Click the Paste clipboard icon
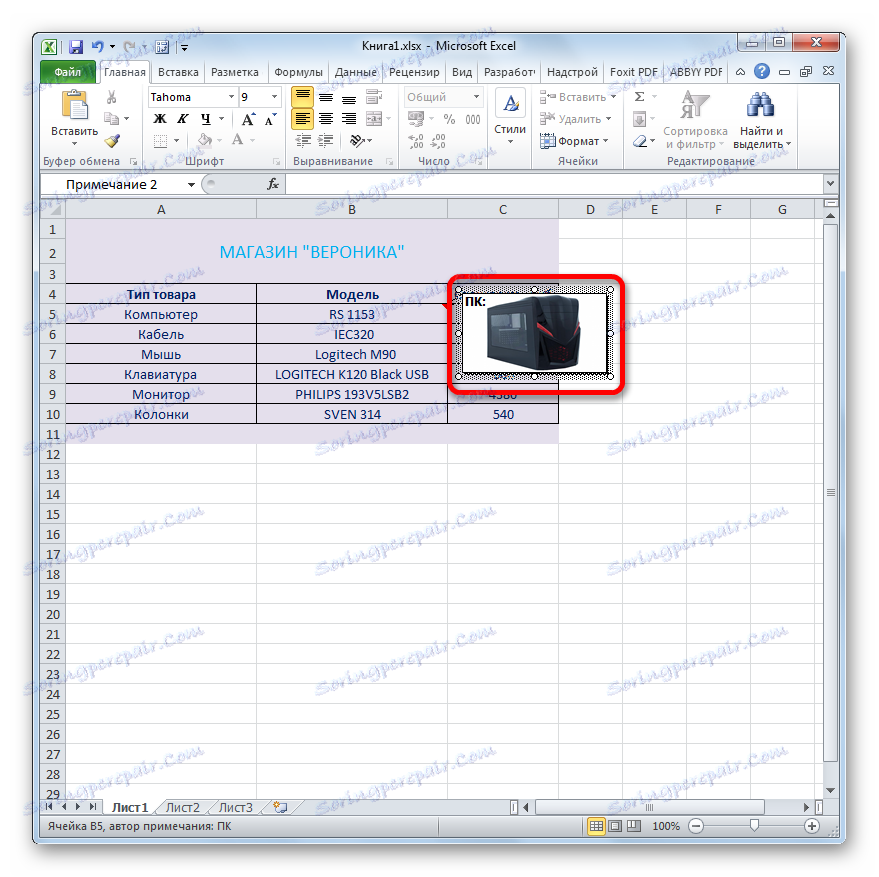This screenshot has width=879, height=877. tap(75, 105)
